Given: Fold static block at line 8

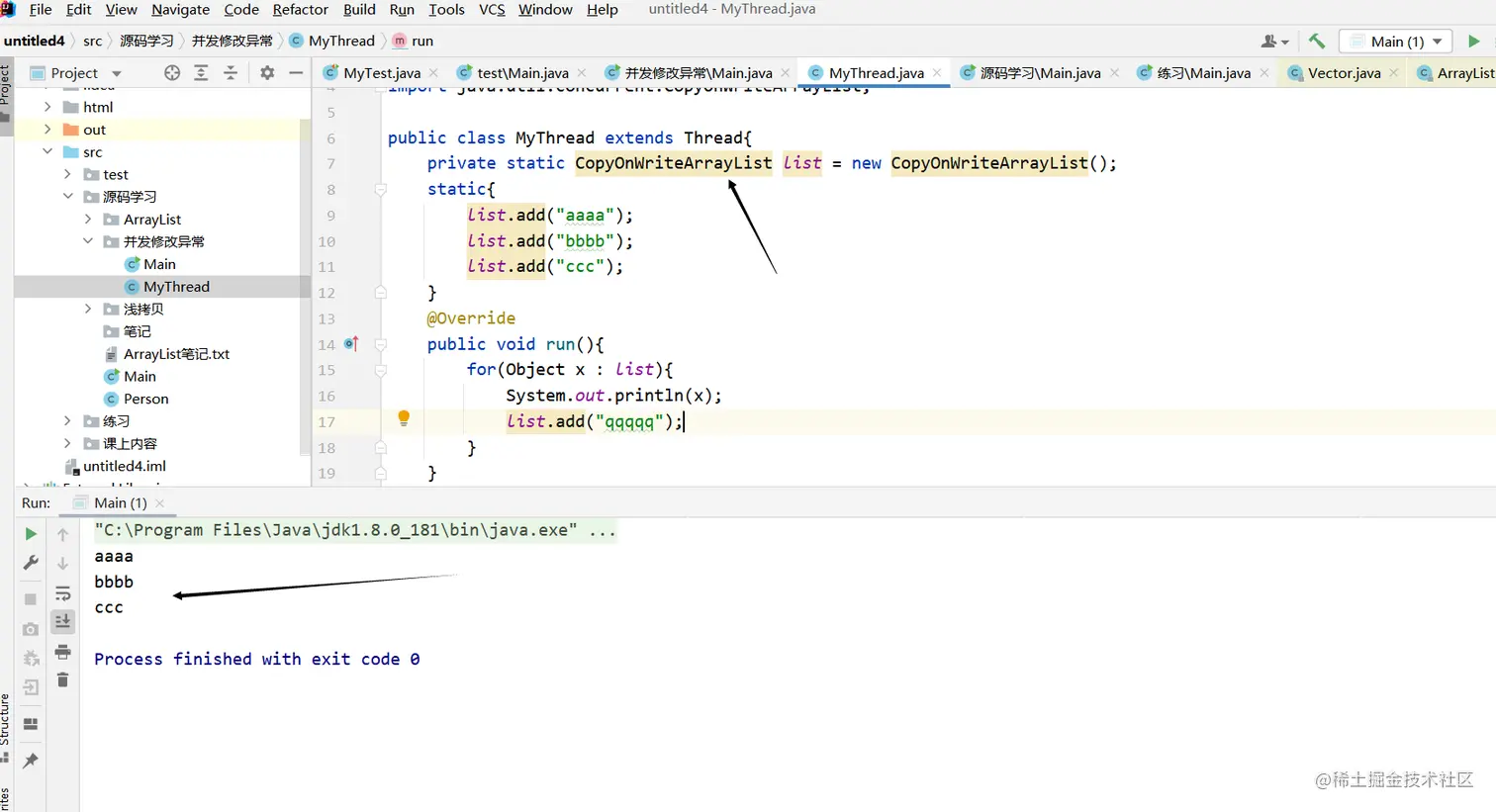Looking at the screenshot, I should point(381,189).
